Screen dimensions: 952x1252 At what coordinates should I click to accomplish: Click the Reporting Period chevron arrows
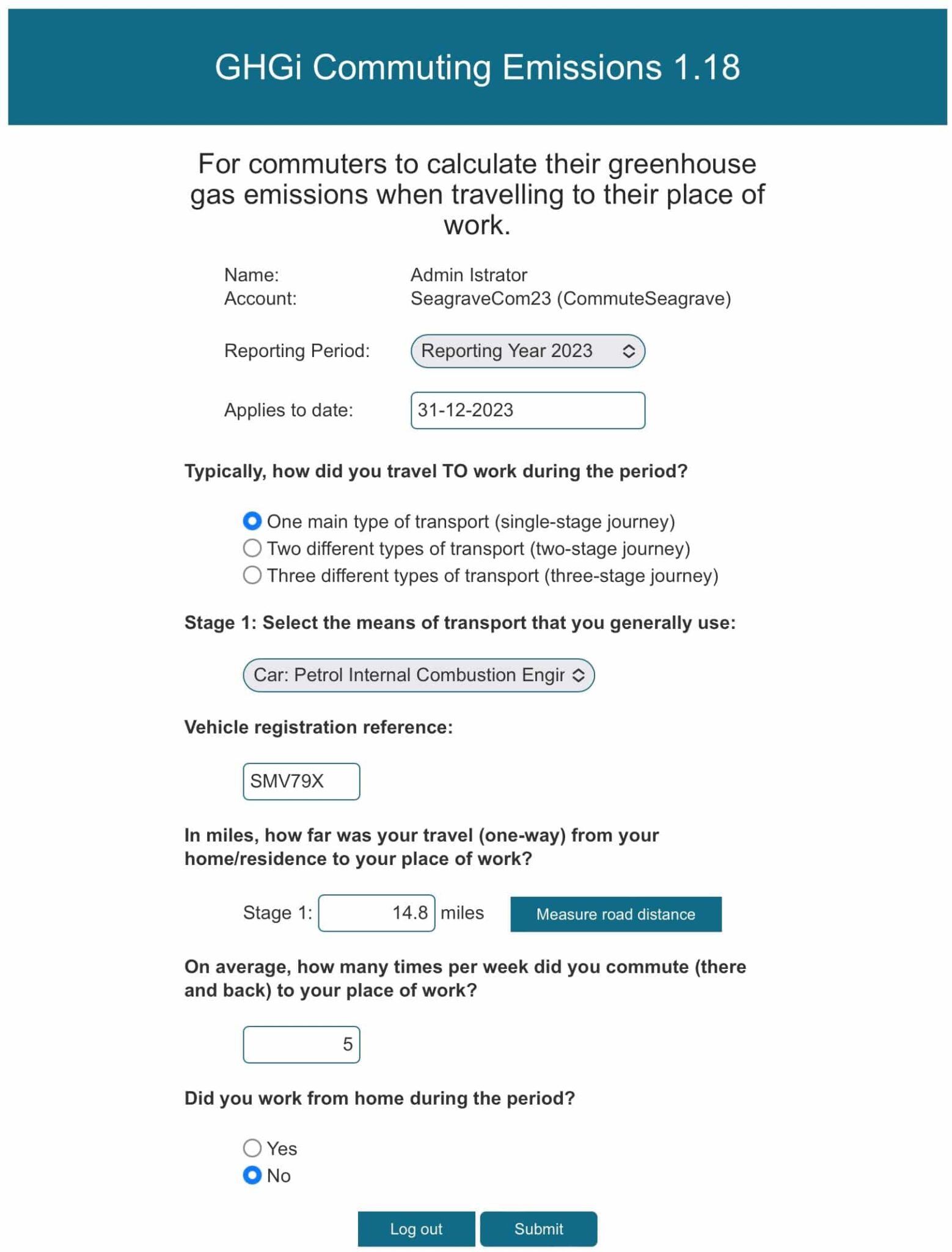point(629,350)
